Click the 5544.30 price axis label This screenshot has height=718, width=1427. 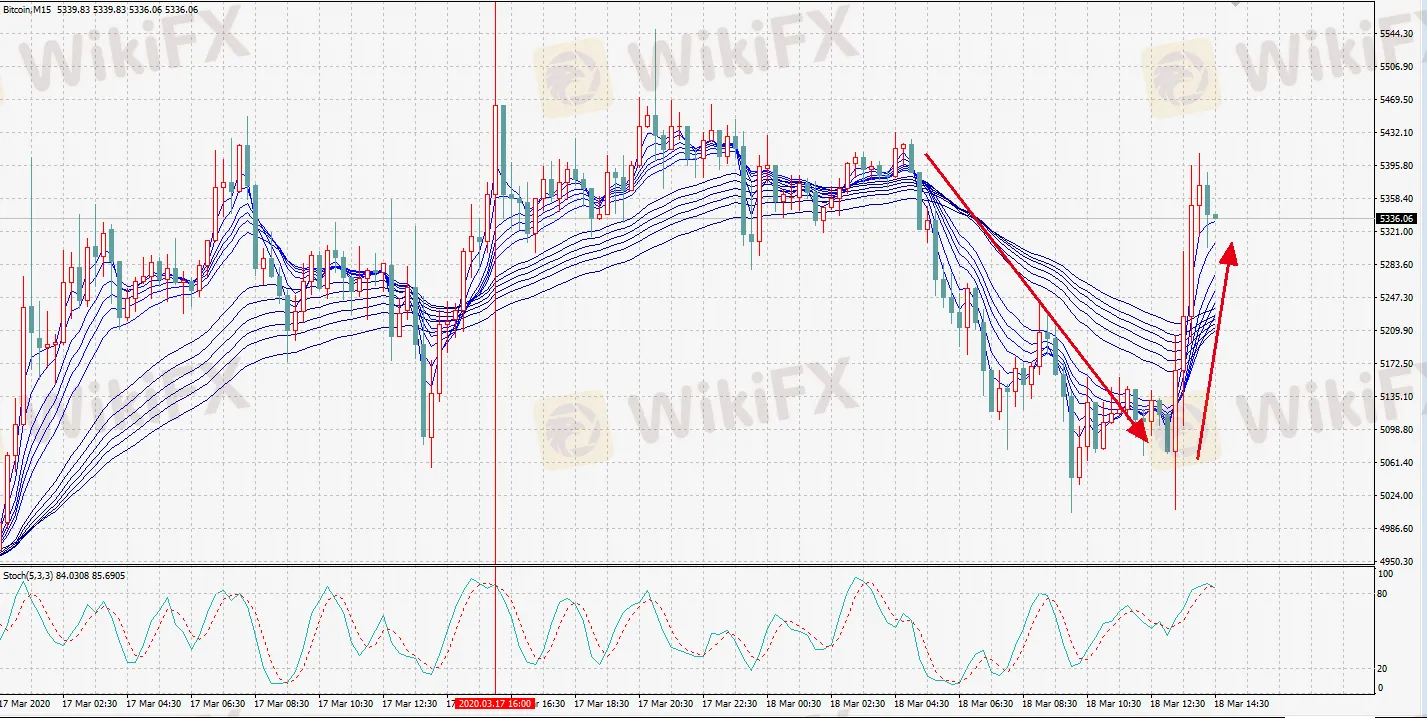pyautogui.click(x=1396, y=34)
